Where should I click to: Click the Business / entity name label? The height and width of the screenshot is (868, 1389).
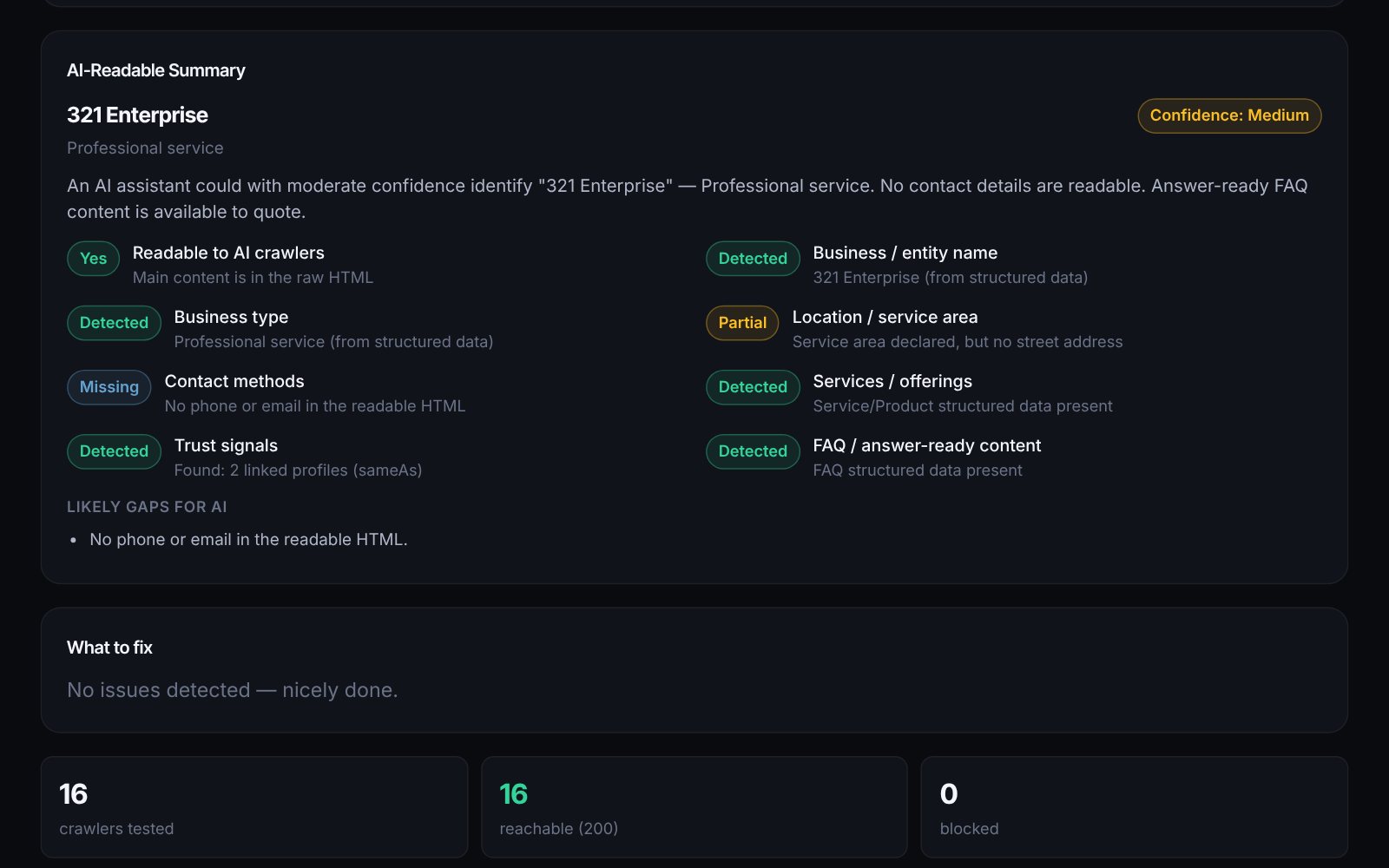[x=905, y=253]
